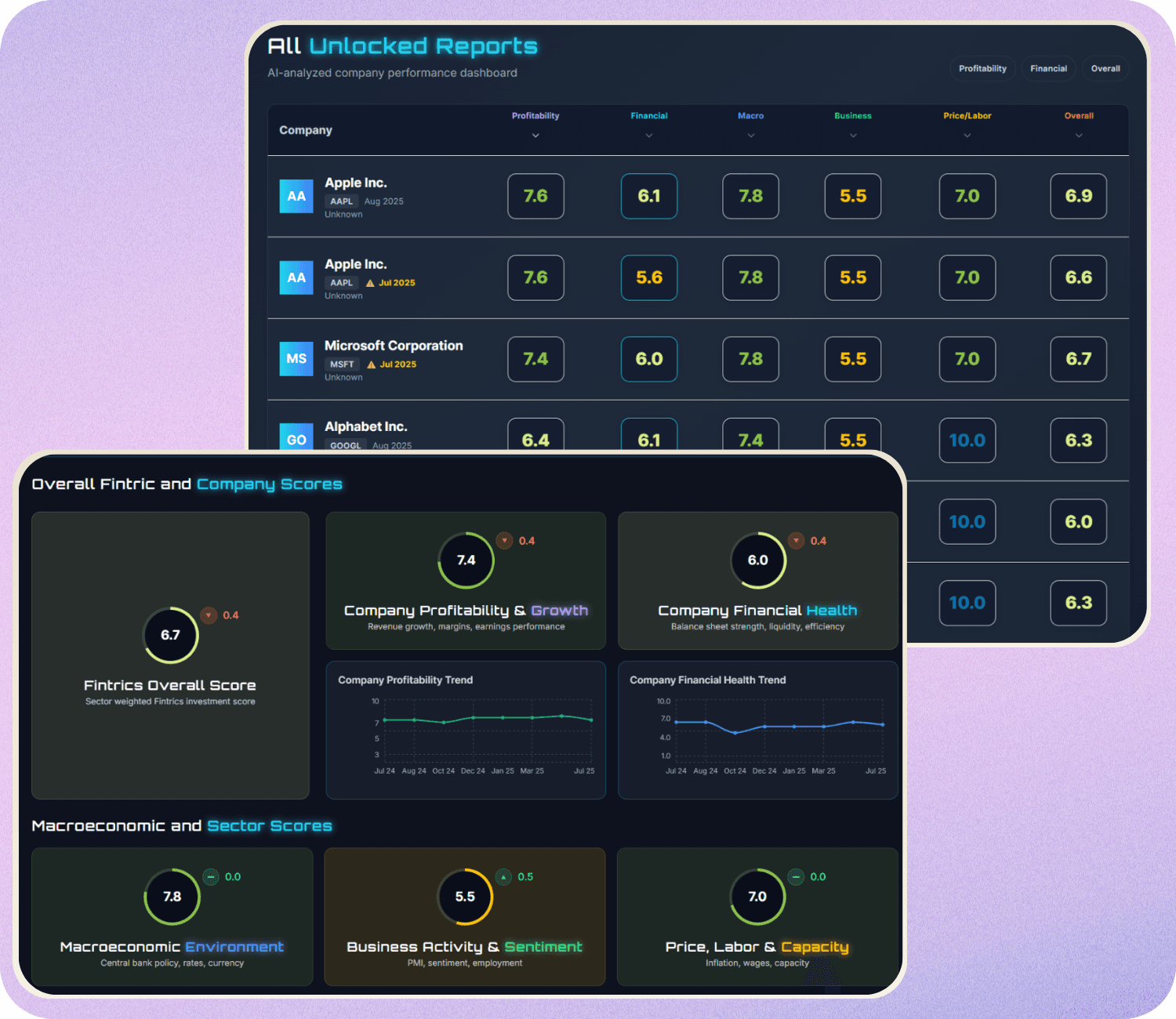Click the Profitability column header
1176x1019 pixels.
coord(535,116)
